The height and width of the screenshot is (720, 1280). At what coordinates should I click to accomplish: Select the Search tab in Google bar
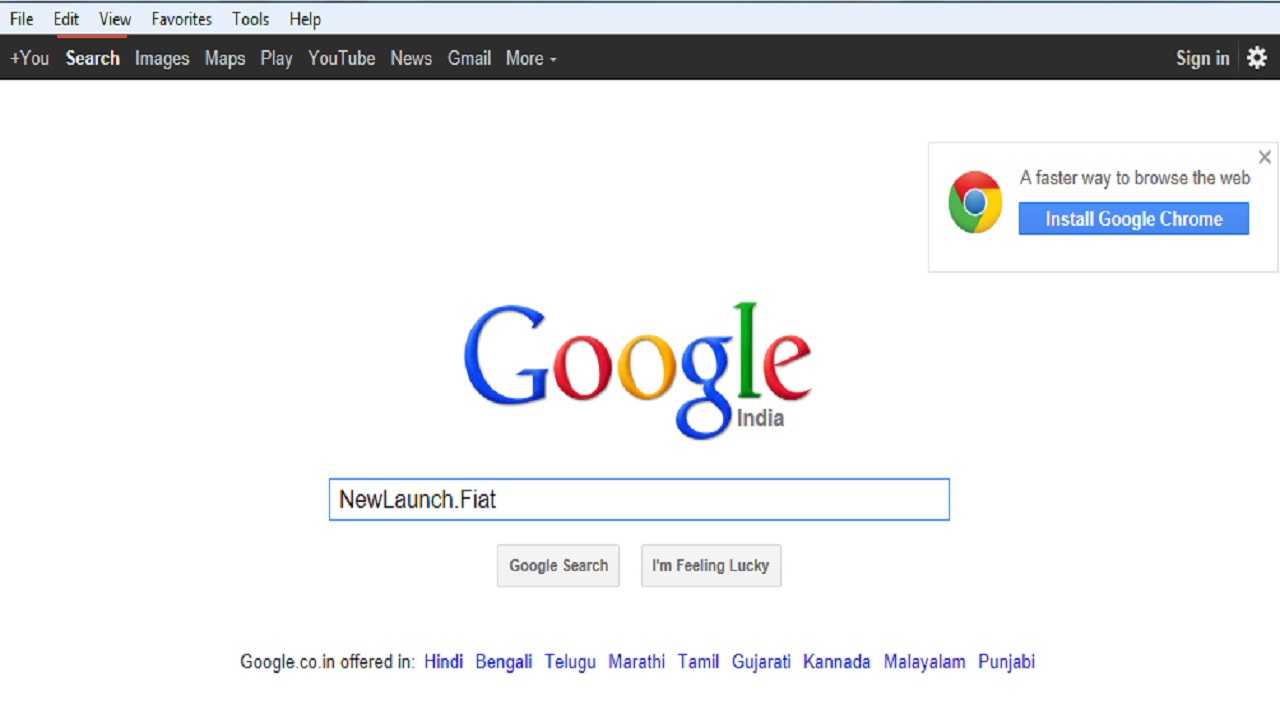[x=92, y=58]
